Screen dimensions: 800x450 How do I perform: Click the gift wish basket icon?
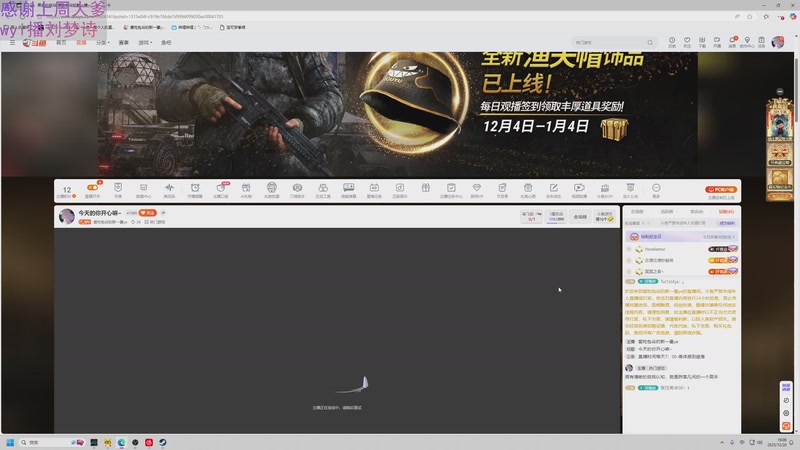(x=528, y=188)
